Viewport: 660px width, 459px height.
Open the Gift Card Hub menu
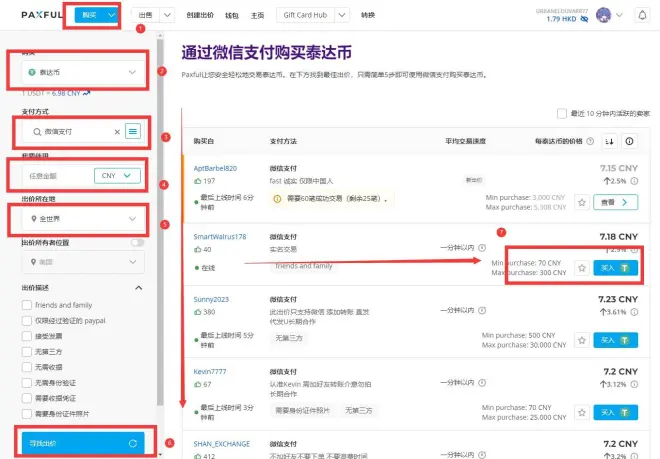click(307, 15)
